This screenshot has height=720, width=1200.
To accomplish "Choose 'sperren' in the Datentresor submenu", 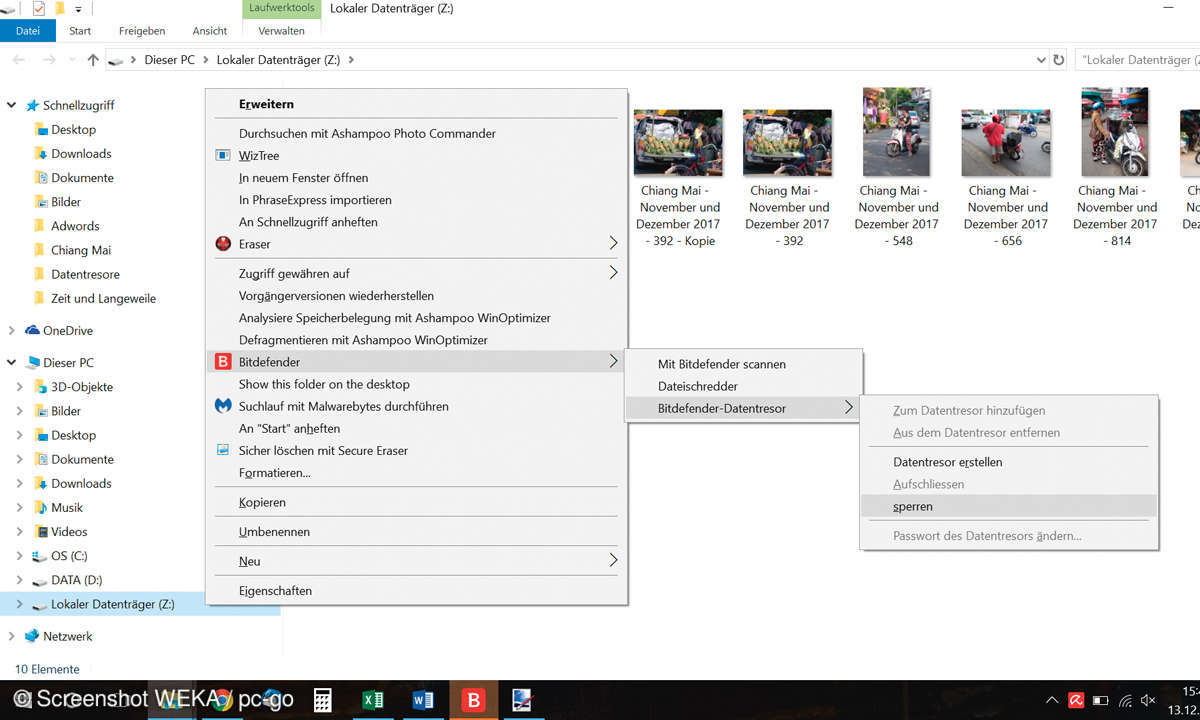I will (1009, 506).
